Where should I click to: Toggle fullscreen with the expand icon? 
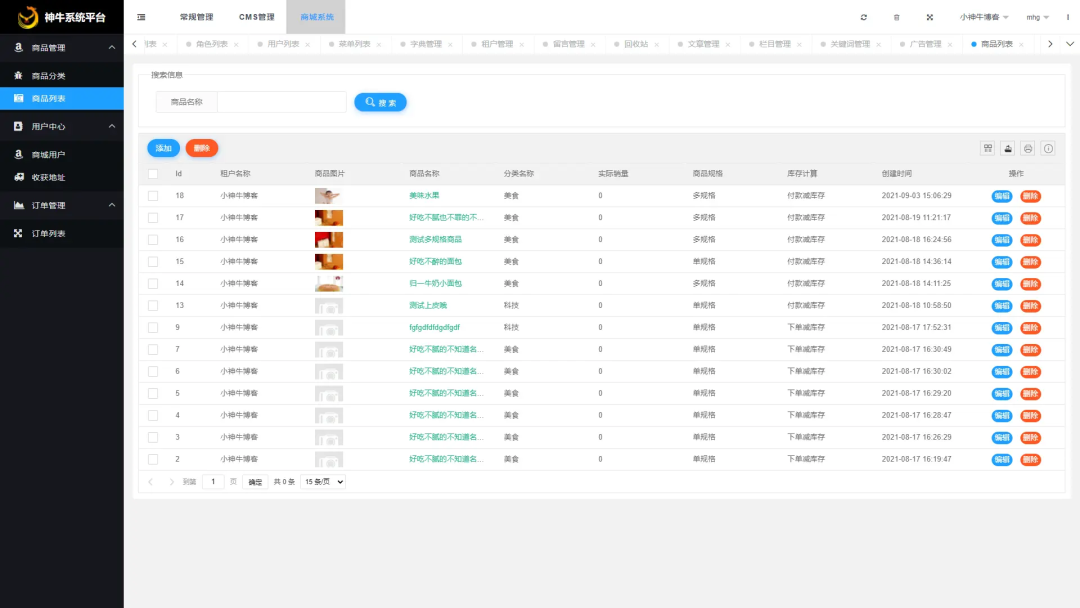click(929, 17)
